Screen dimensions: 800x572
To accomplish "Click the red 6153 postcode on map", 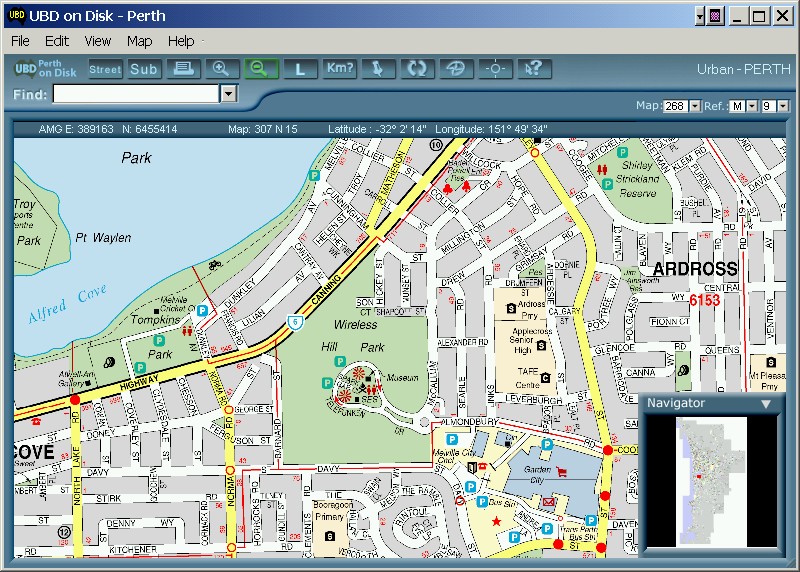I will tap(704, 301).
